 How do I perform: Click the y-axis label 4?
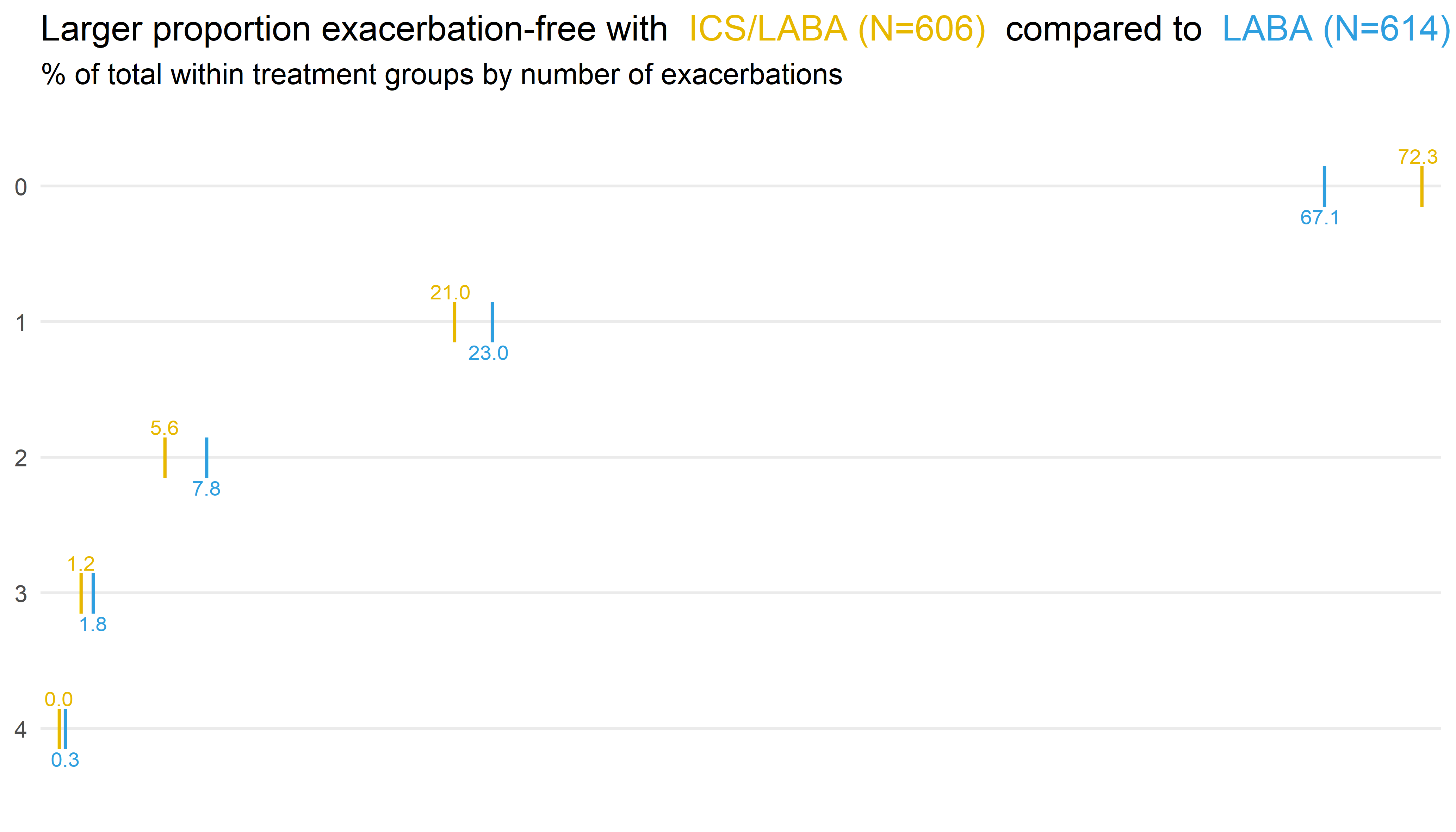pos(20,730)
